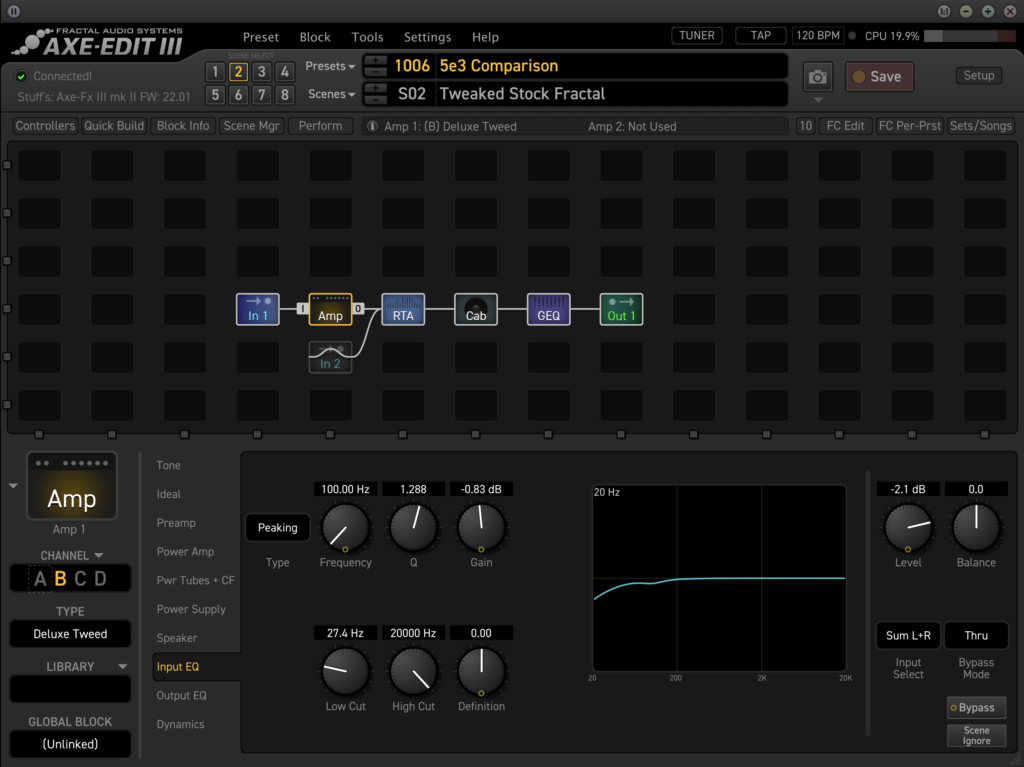This screenshot has height=767, width=1024.
Task: Open the TUNER
Action: (x=697, y=35)
